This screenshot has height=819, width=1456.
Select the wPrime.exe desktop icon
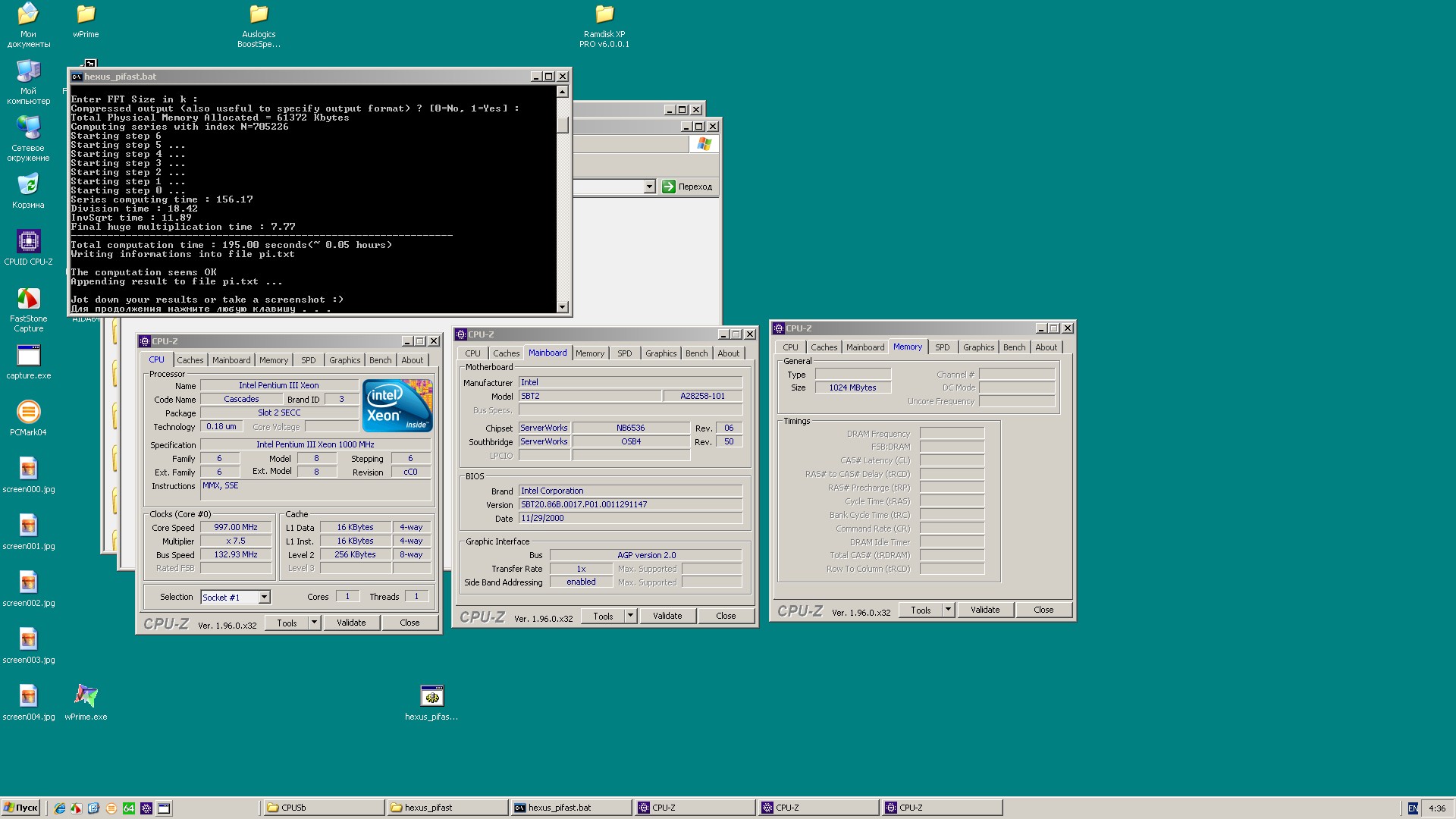pos(86,703)
